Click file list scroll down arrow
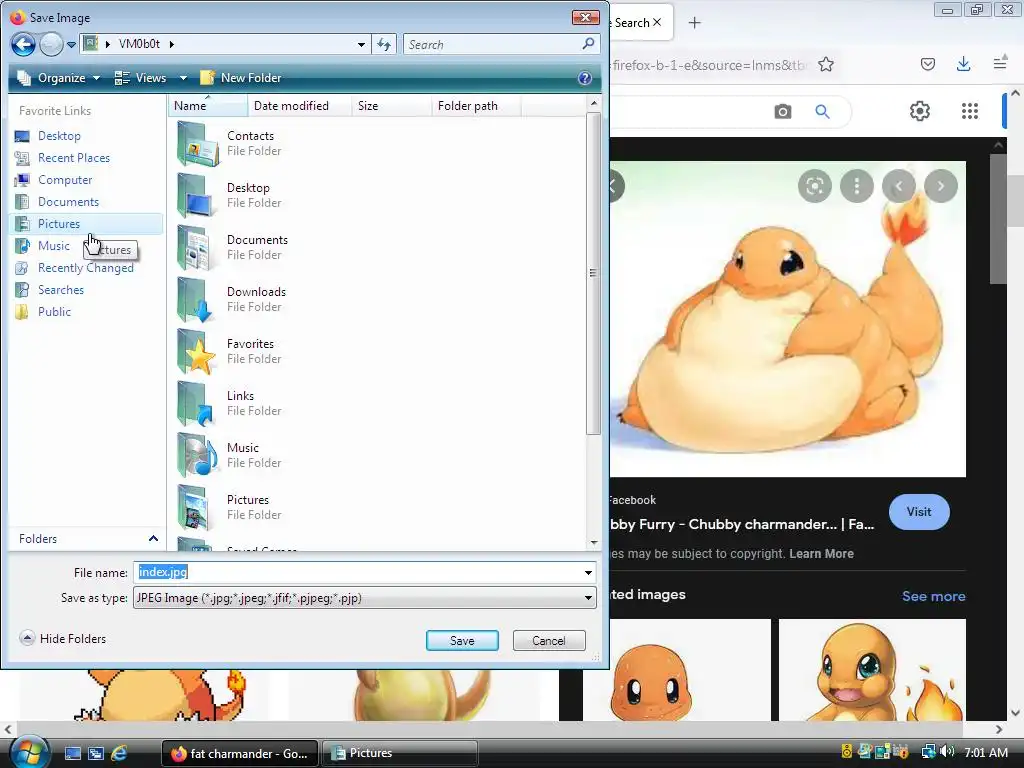The image size is (1024, 768). 594,543
